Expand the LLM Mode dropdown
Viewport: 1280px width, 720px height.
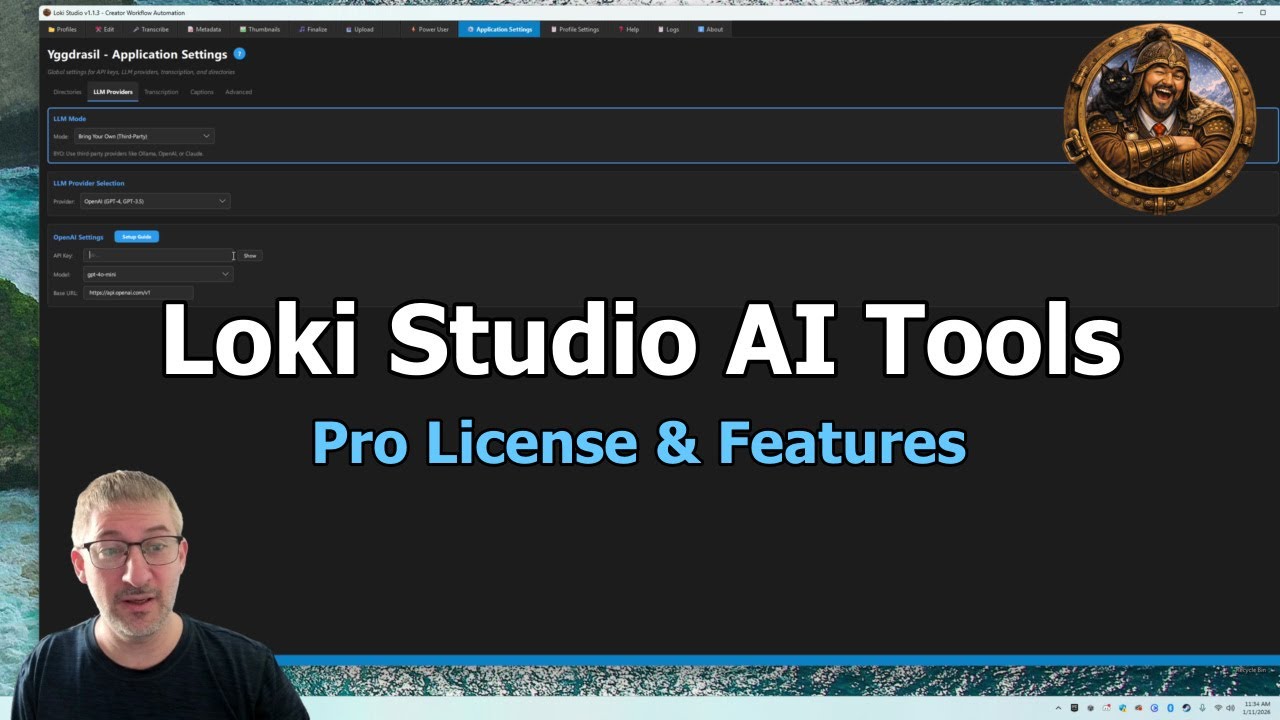tap(144, 136)
